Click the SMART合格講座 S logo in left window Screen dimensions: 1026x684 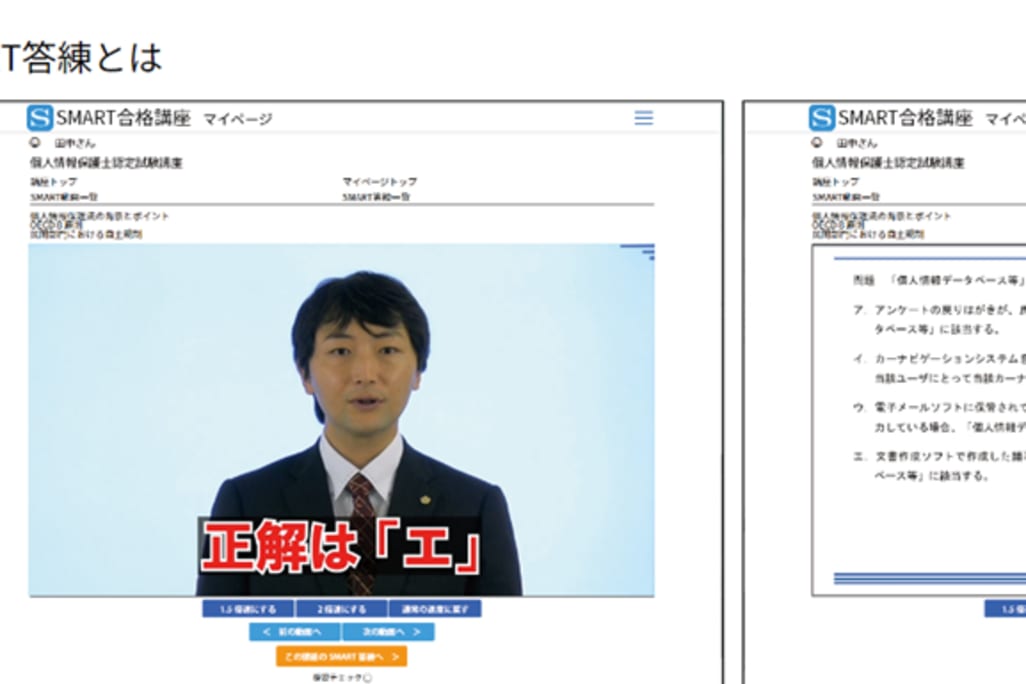[x=40, y=118]
